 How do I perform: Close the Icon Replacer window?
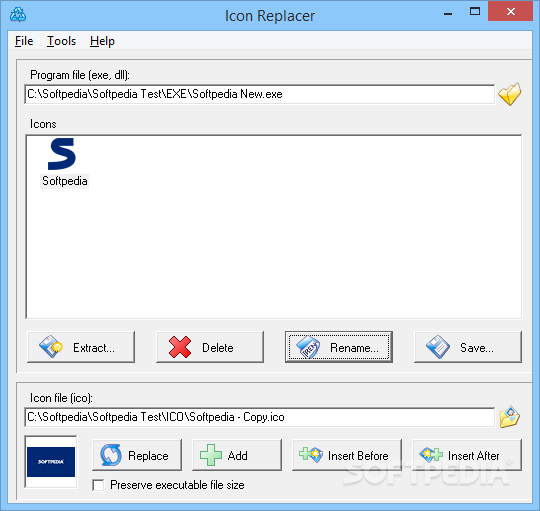(x=511, y=11)
